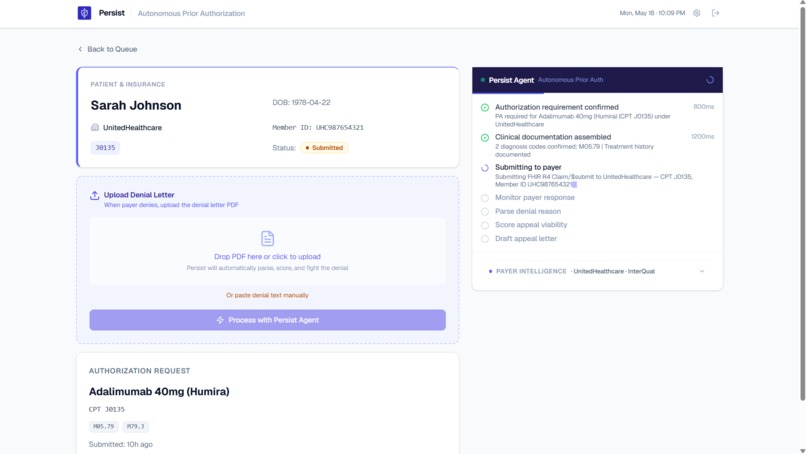Open settings via the gear icon
This screenshot has width=806, height=454.
pyautogui.click(x=697, y=13)
